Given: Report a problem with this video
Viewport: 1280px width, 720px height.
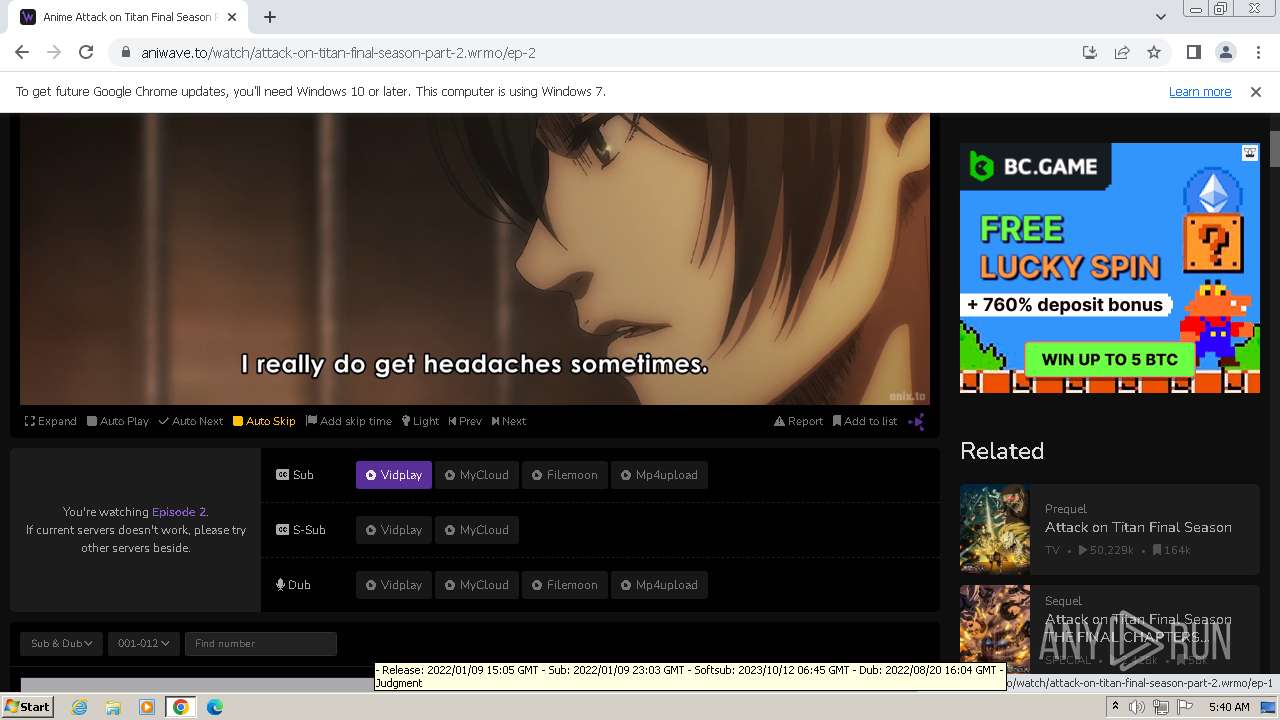Looking at the screenshot, I should (x=798, y=421).
